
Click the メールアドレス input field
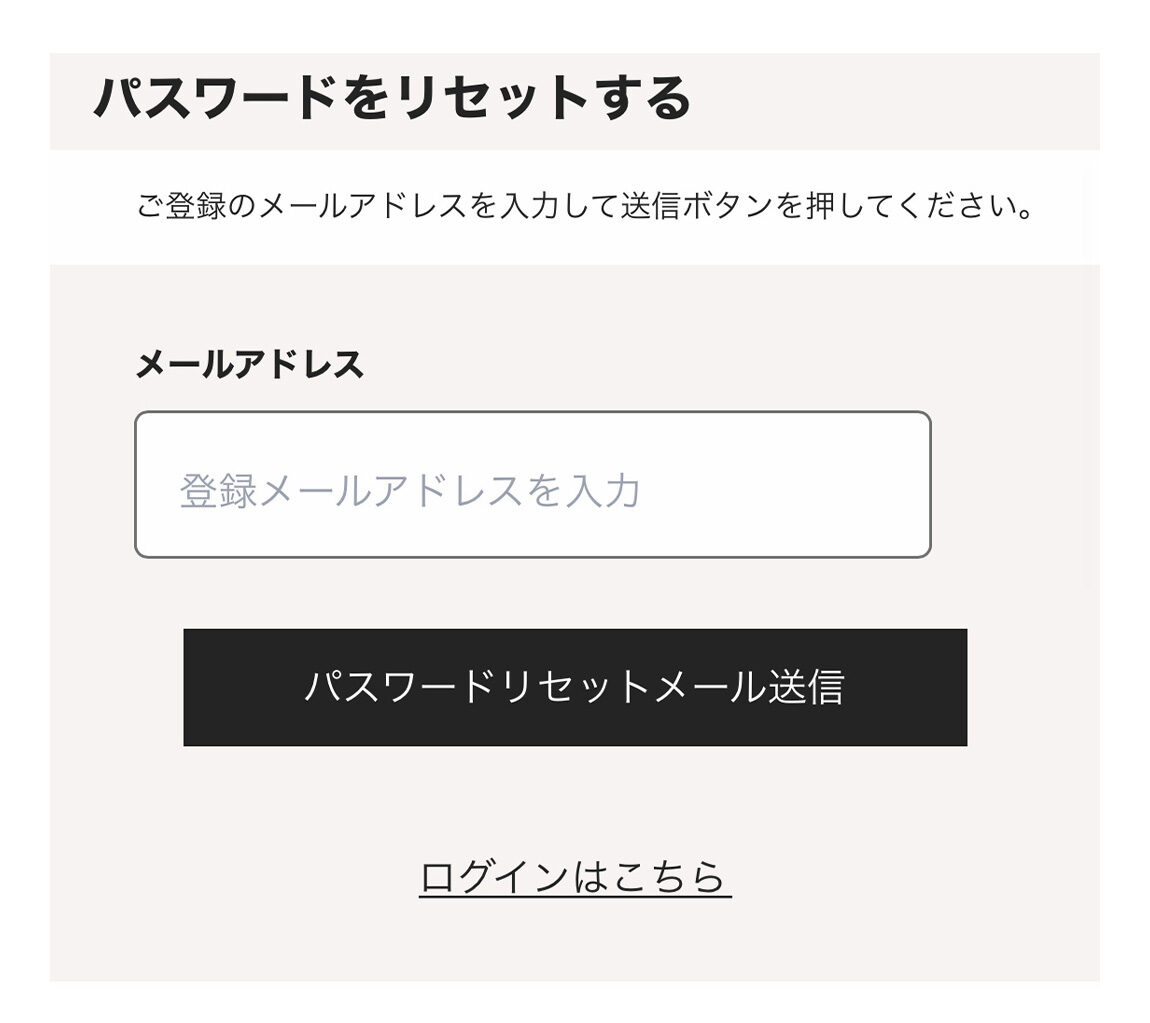point(532,484)
